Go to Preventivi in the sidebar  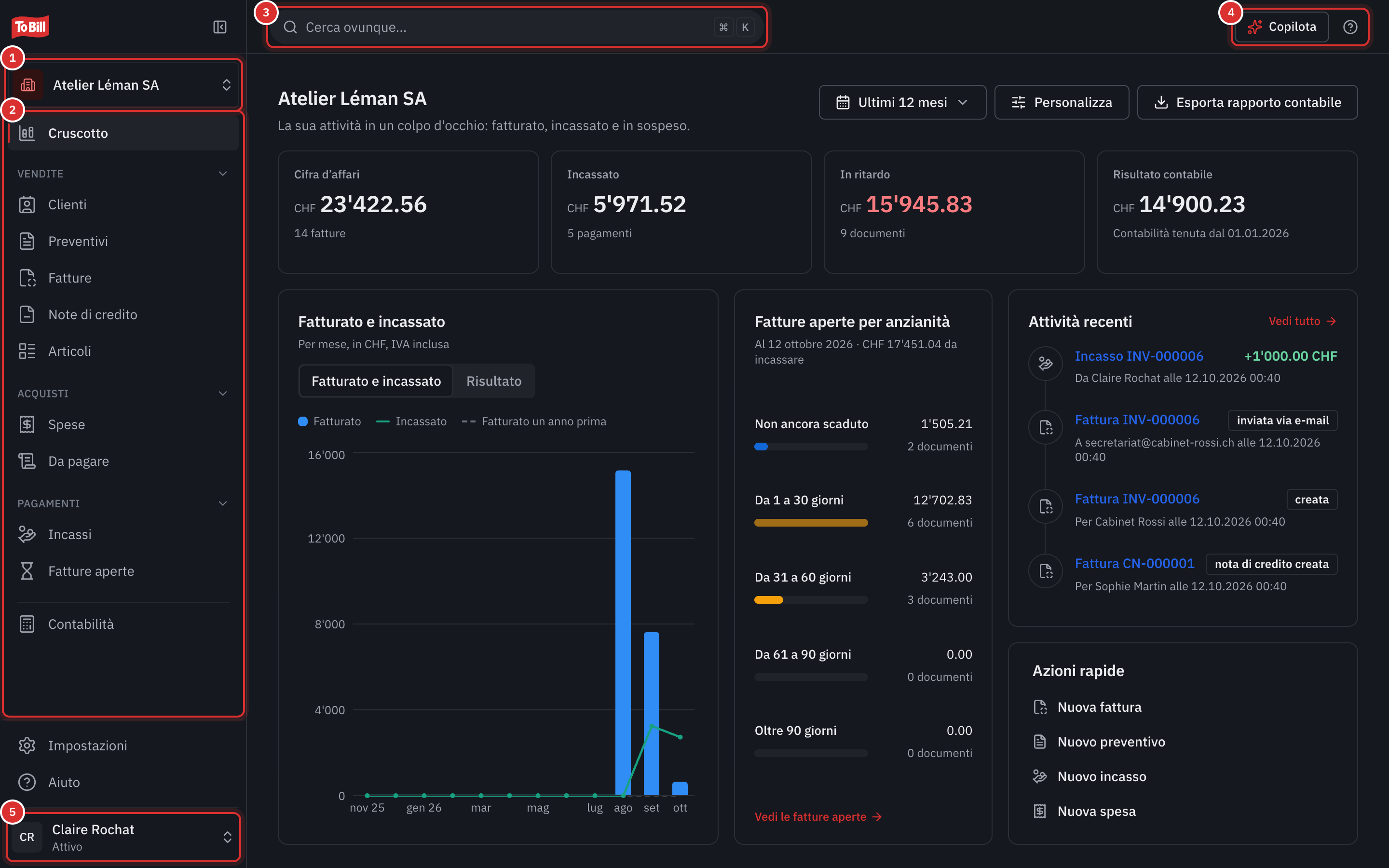[123, 241]
